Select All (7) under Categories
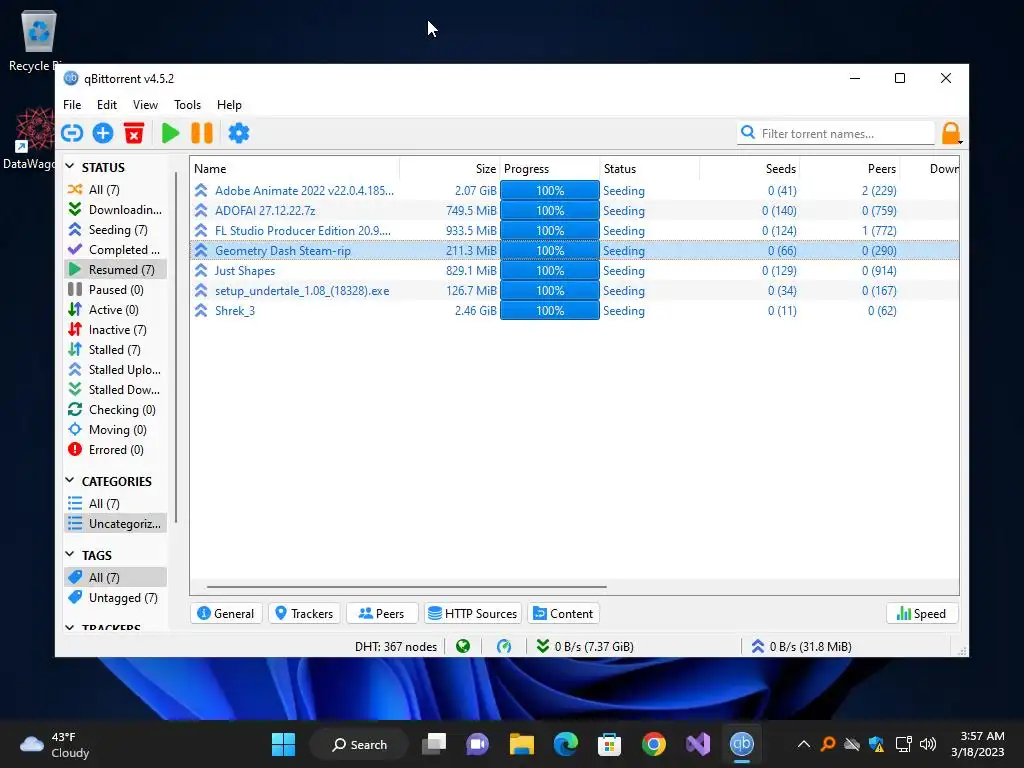 click(x=116, y=504)
